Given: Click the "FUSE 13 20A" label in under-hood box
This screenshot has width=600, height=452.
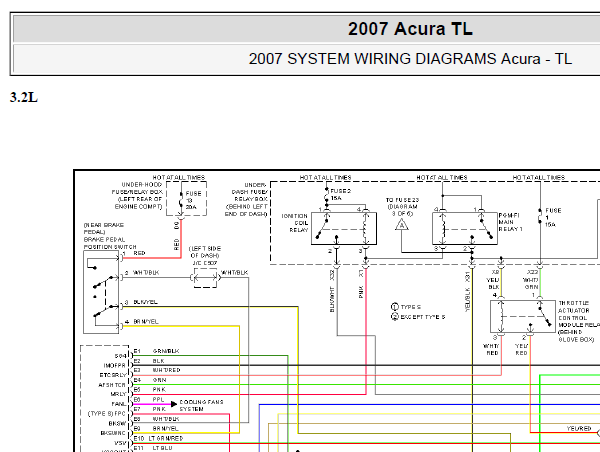Looking at the screenshot, I should pyautogui.click(x=193, y=200).
